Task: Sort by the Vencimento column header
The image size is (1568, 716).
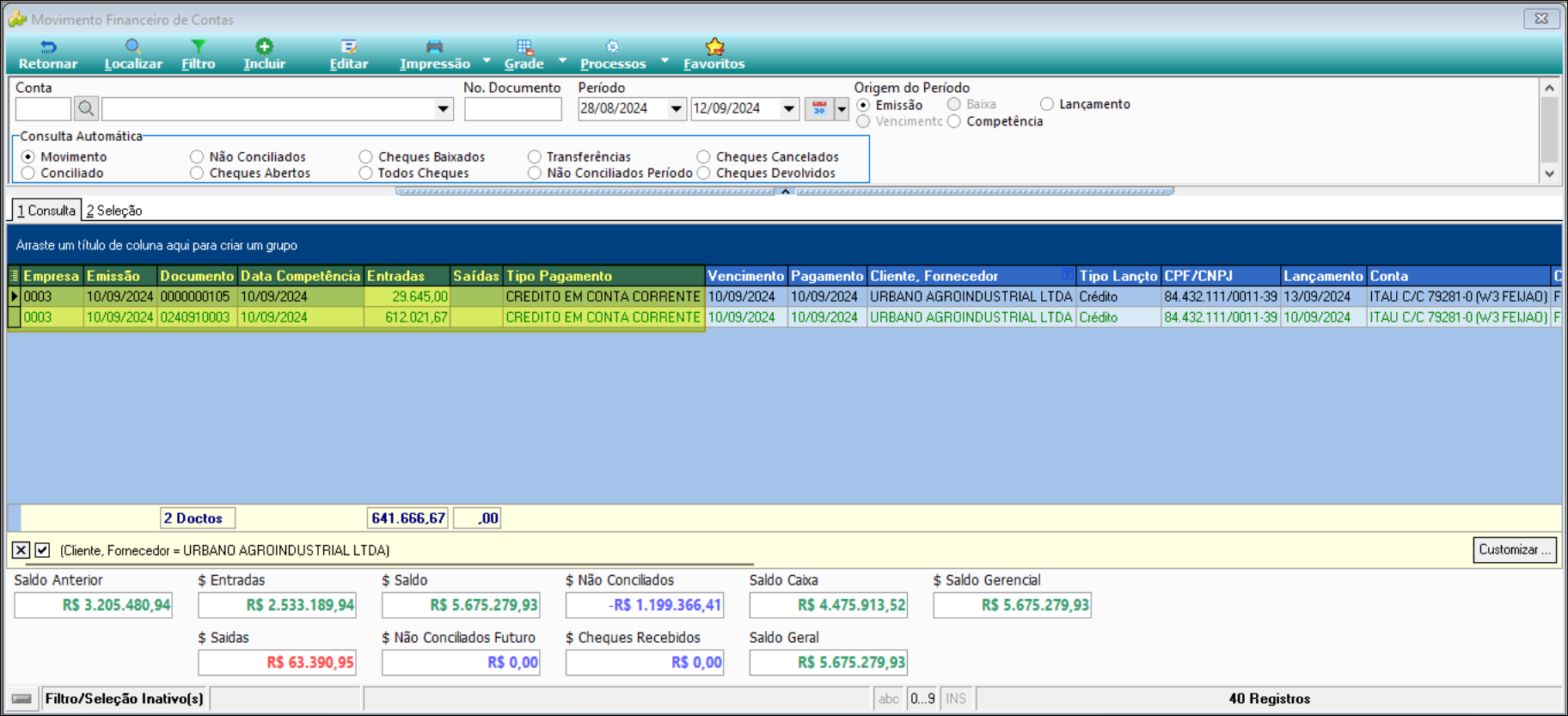Action: click(745, 276)
